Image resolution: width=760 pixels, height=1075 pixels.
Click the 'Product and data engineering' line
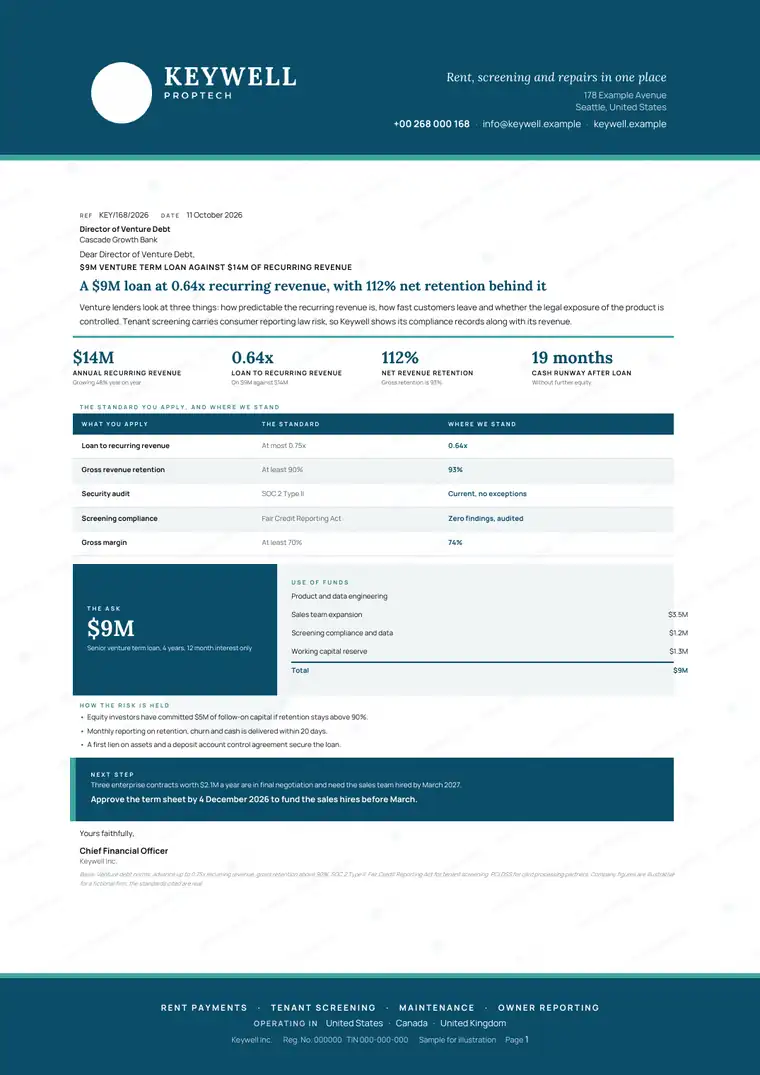point(339,596)
